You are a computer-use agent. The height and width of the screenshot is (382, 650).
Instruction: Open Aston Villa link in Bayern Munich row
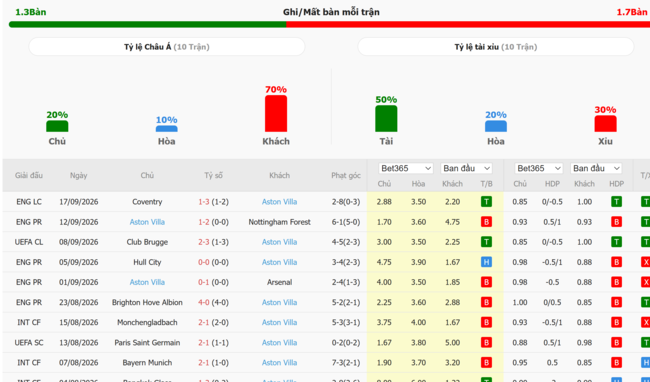[279, 363]
